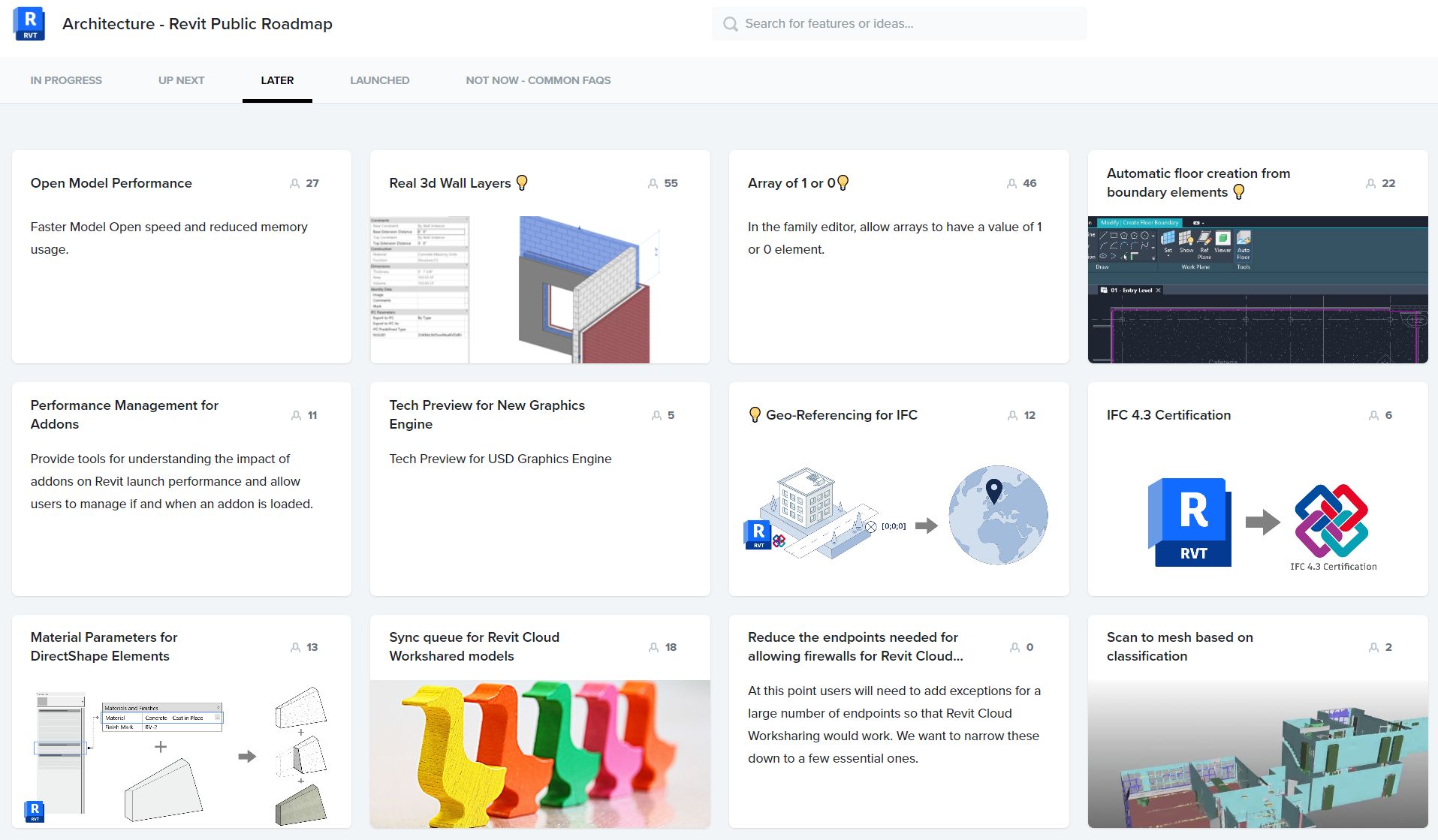
Task: Open the IN PROGRESS tab
Action: 66,80
